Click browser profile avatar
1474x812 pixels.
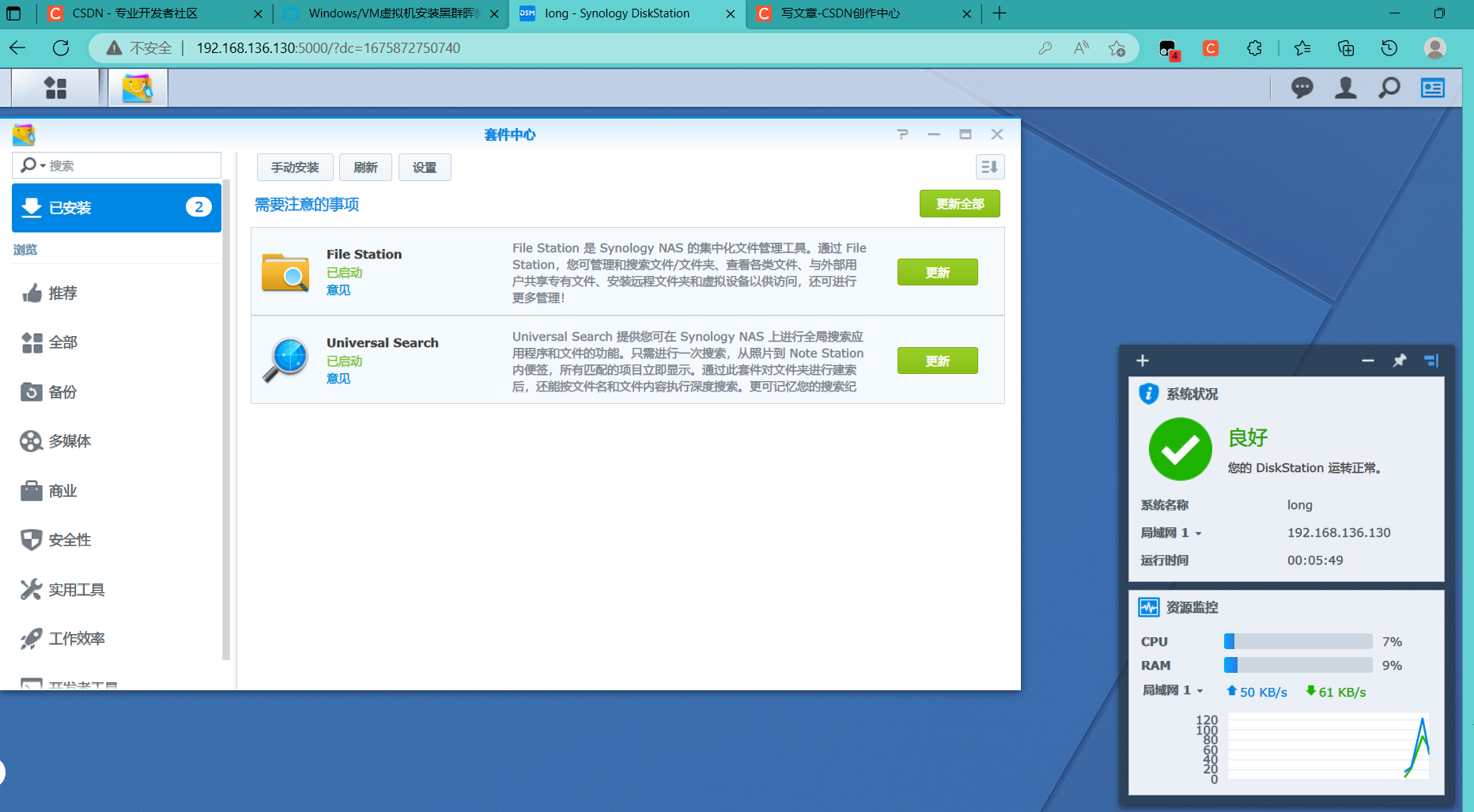point(1435,48)
